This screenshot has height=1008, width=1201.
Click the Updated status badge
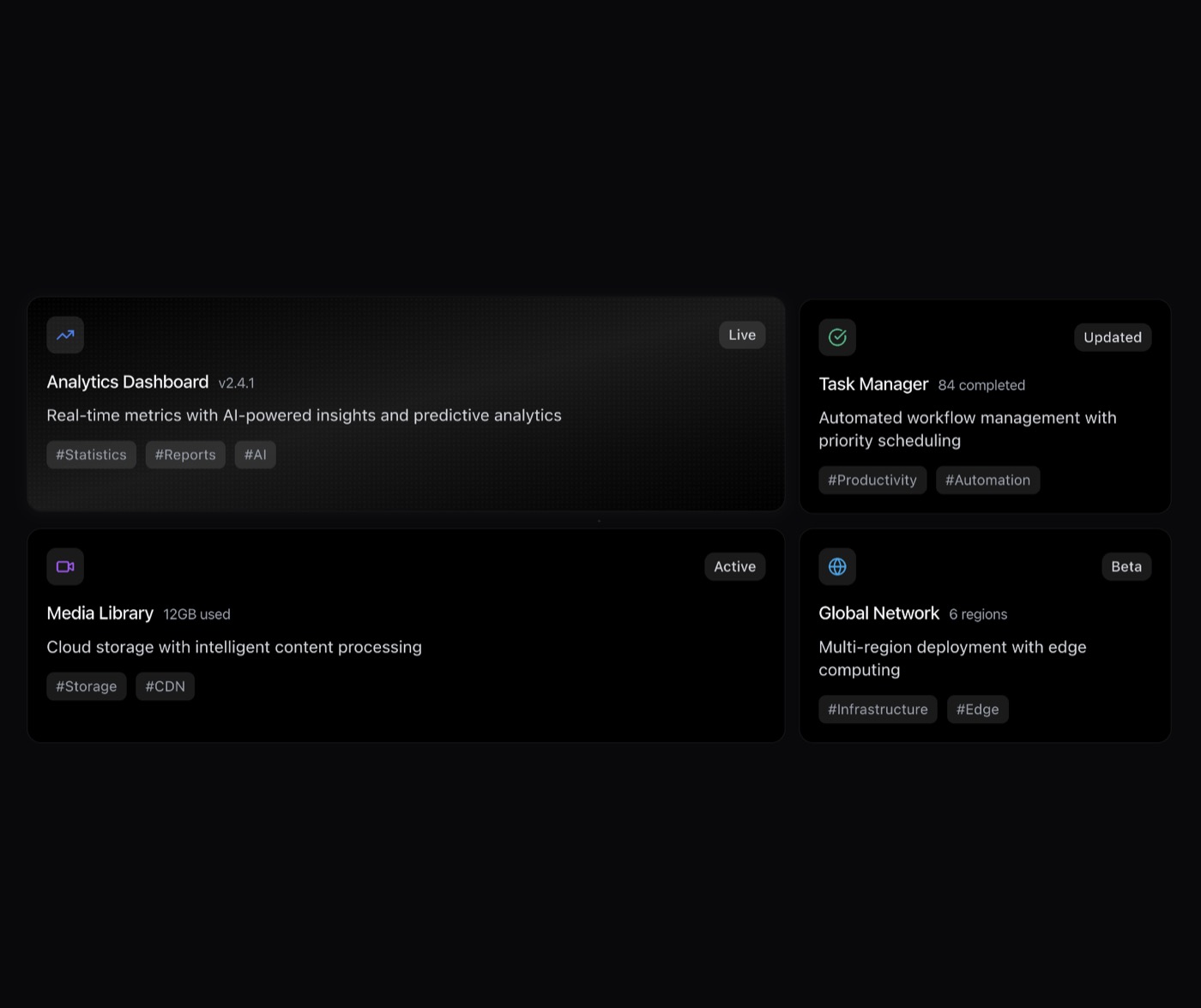(x=1113, y=337)
